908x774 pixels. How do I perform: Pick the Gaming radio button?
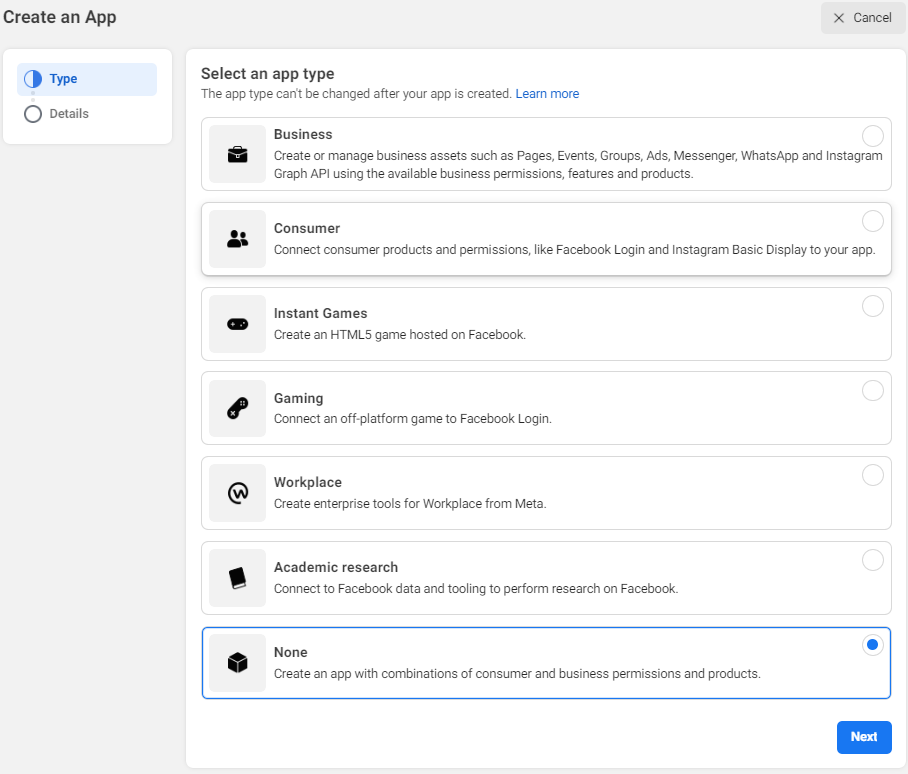872,390
